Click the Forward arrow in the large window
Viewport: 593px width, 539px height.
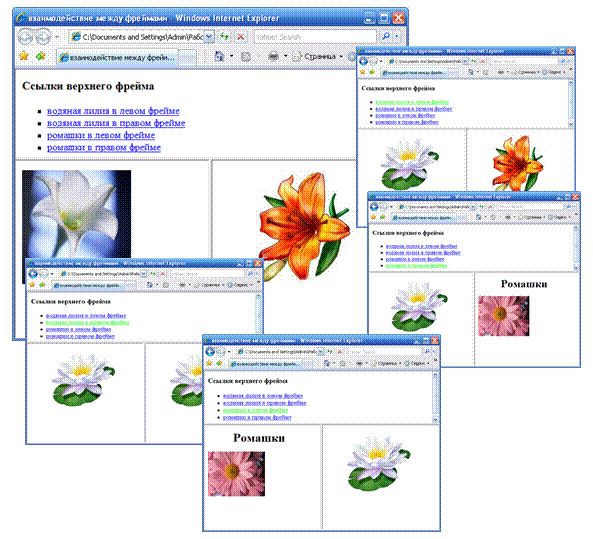[x=43, y=37]
